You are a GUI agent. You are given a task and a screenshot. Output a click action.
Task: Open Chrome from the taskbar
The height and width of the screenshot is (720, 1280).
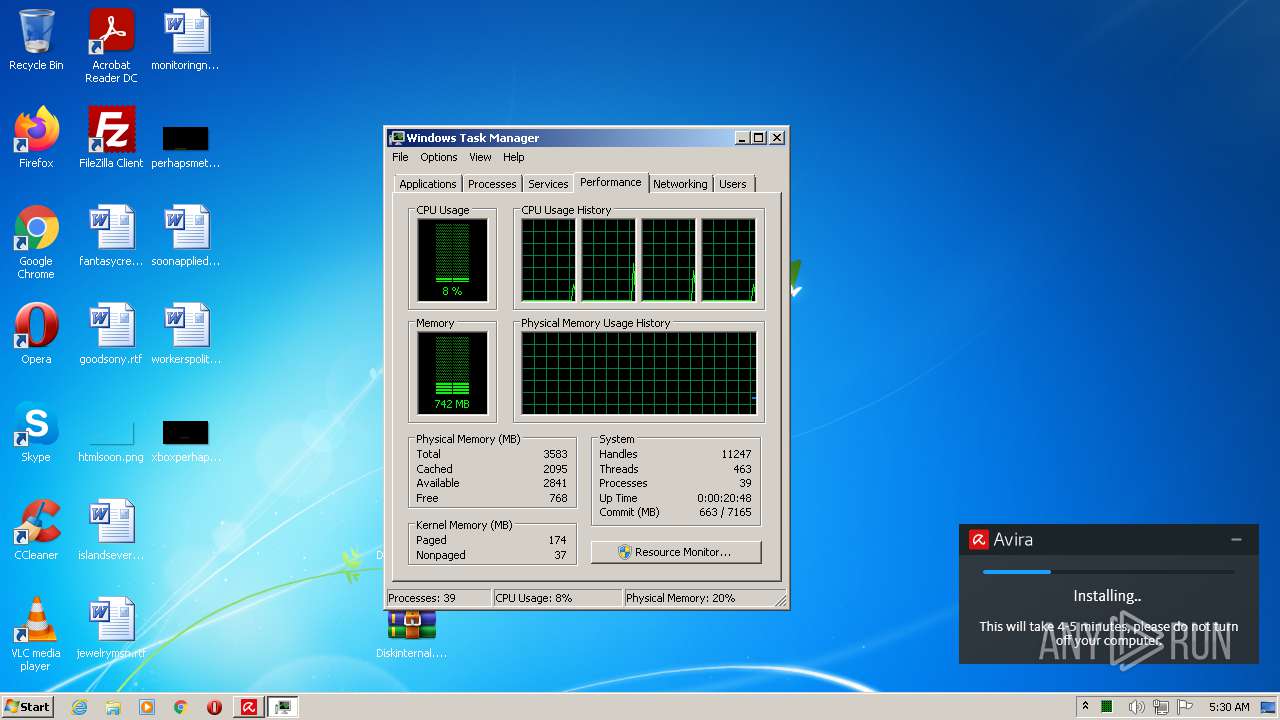point(181,707)
